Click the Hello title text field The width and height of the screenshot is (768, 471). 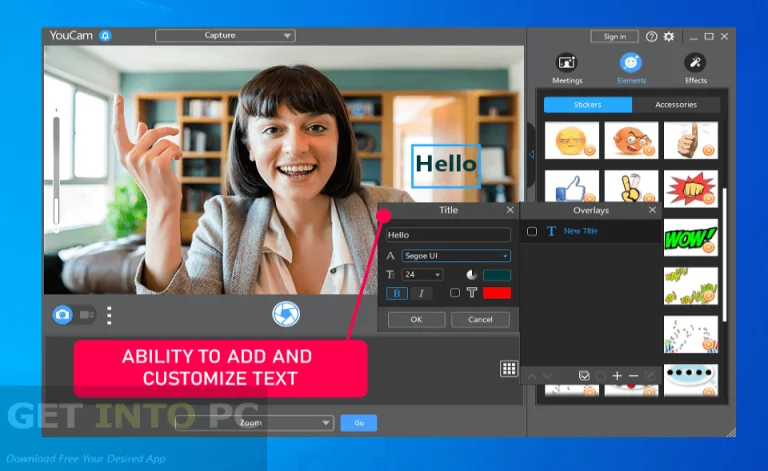point(448,235)
